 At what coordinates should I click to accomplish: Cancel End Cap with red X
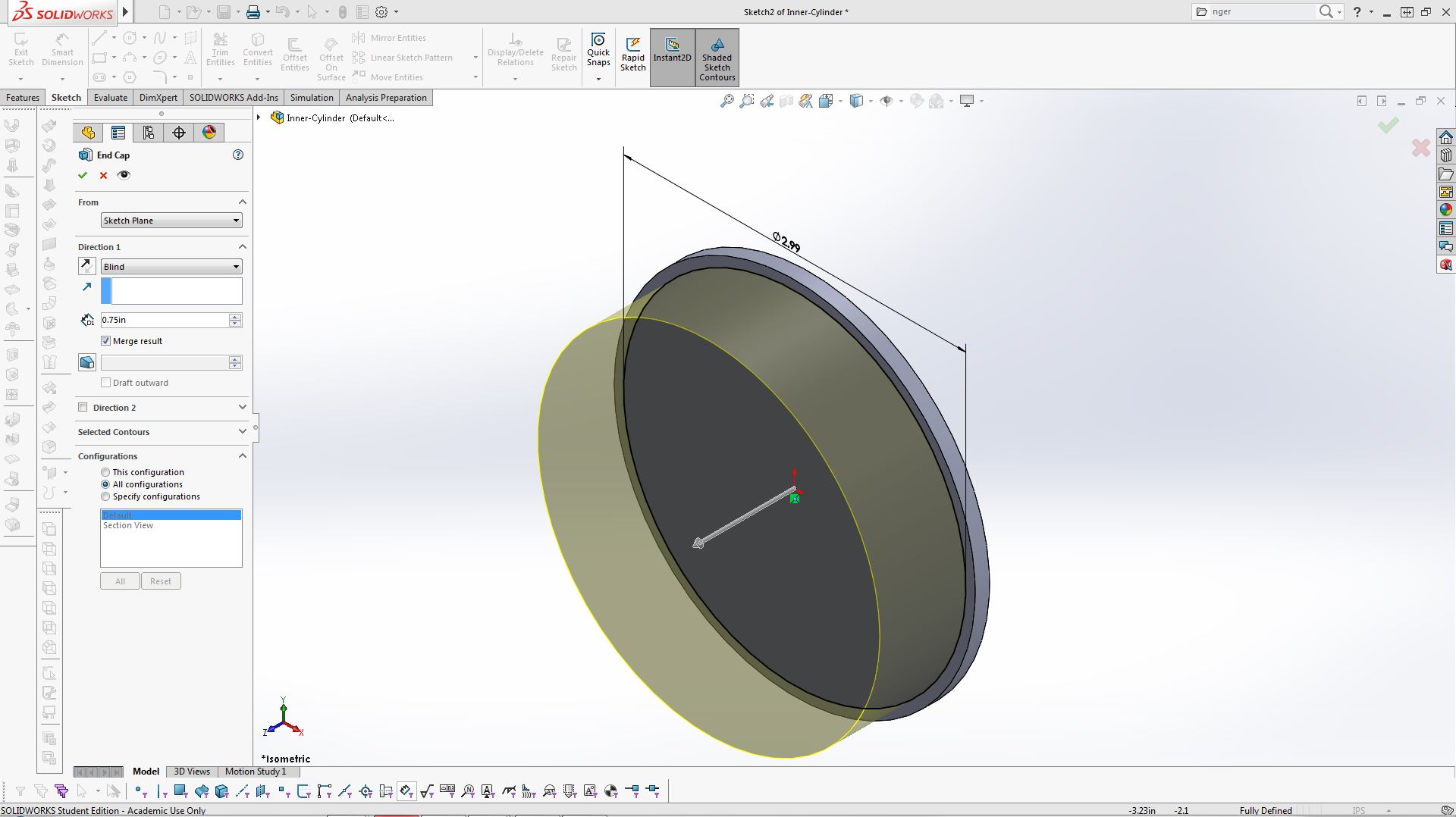coord(104,175)
